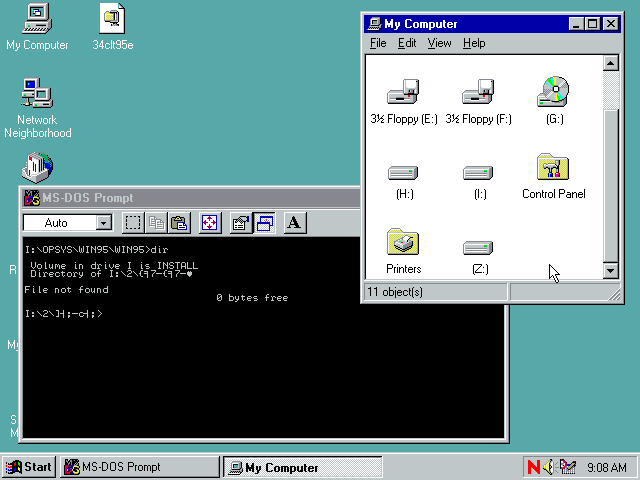Open the Help menu in My Computer
640x480 pixels.
pos(474,43)
